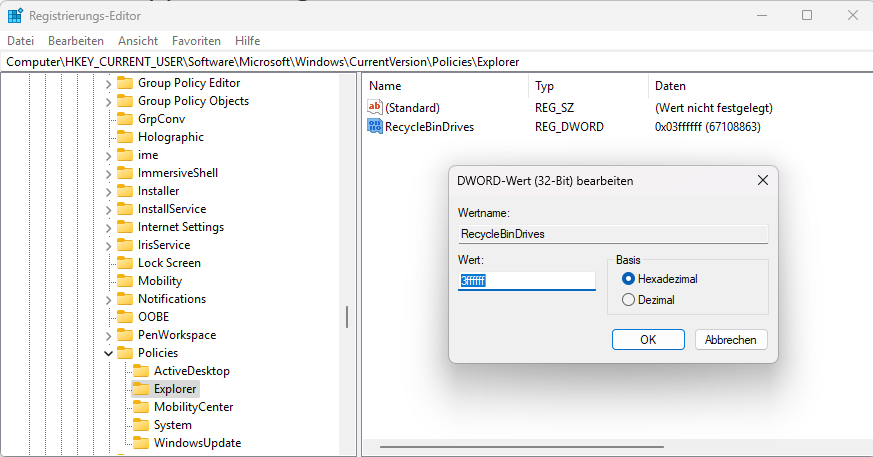
Task: Select the REG_DWORD type cell
Action: tap(569, 127)
